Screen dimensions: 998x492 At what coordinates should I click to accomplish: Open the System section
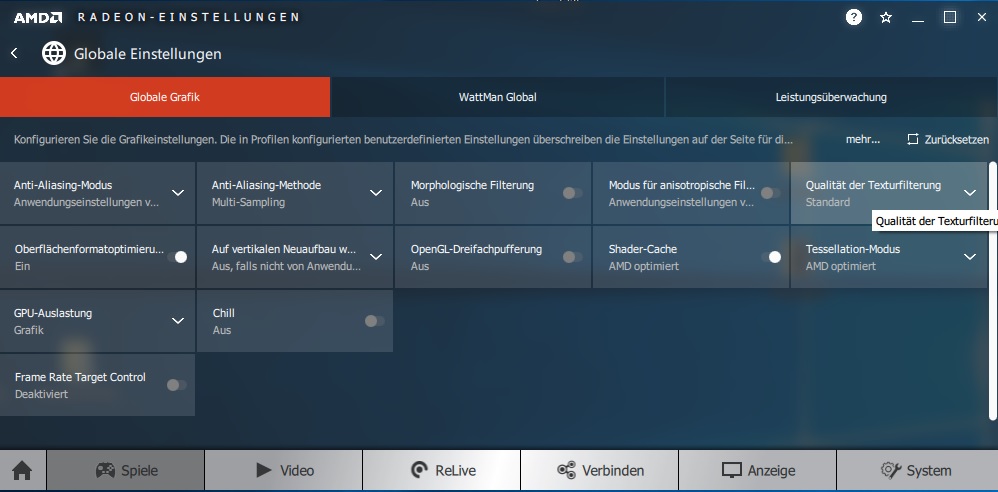pyautogui.click(x=917, y=471)
